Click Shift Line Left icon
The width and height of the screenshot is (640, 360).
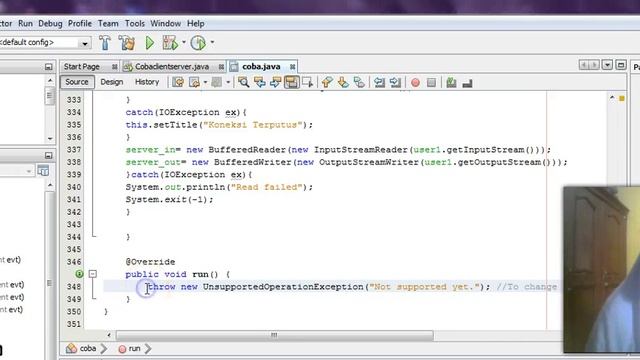tap(379, 82)
